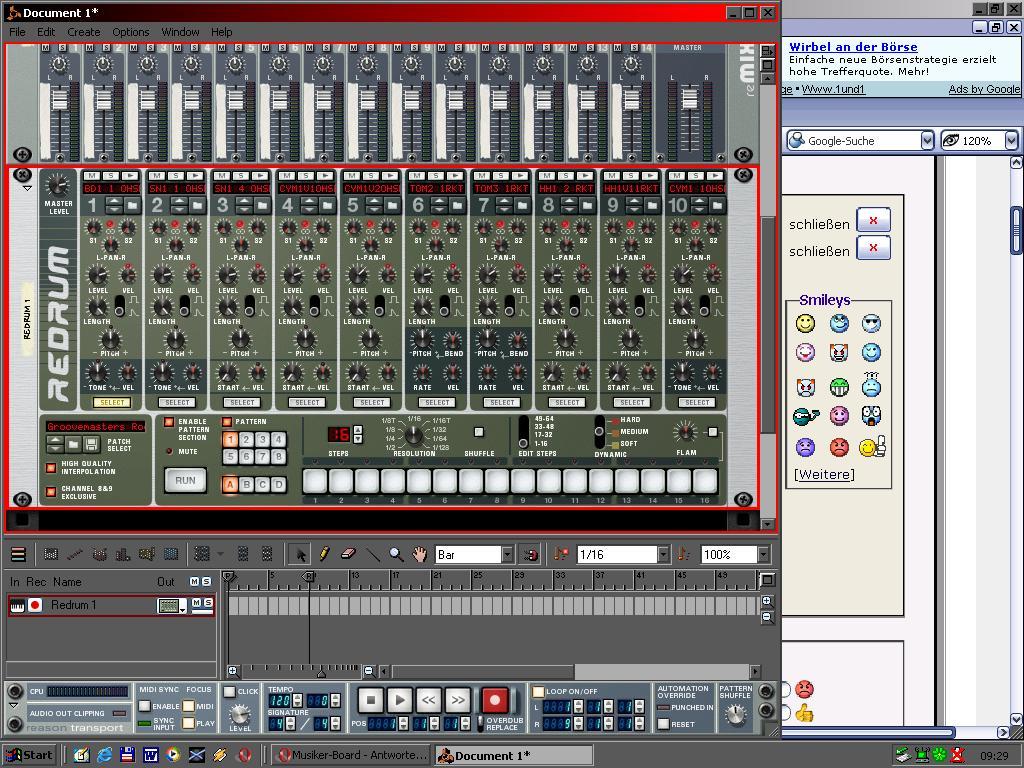Open the 120% zoom dropdown in browser

(x=1011, y=140)
